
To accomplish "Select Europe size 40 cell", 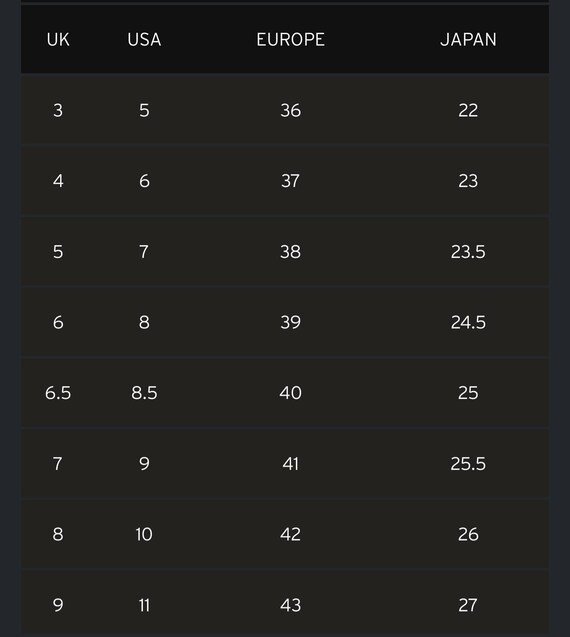I will pos(290,393).
